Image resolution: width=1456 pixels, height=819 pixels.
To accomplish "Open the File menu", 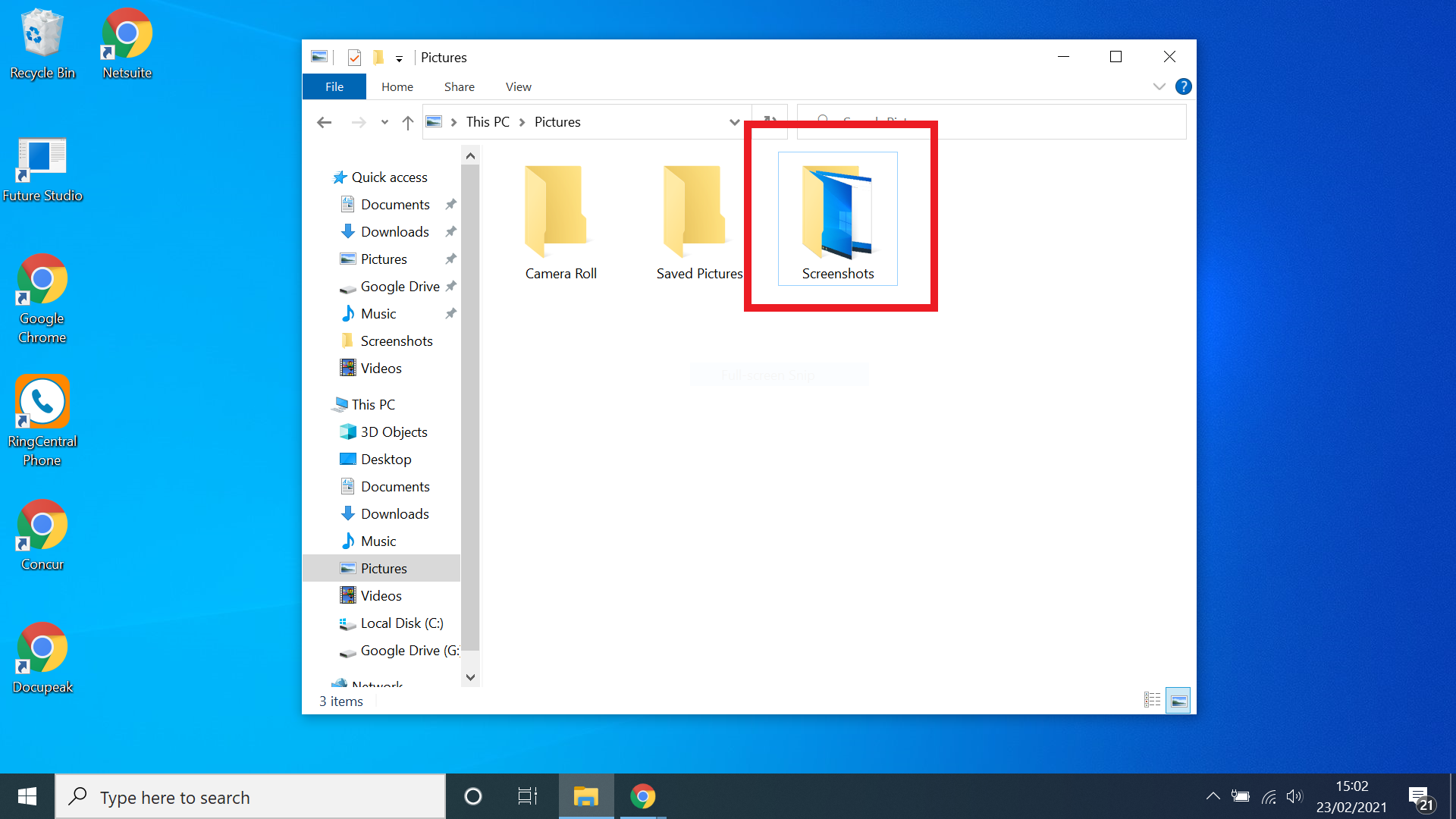I will point(334,86).
